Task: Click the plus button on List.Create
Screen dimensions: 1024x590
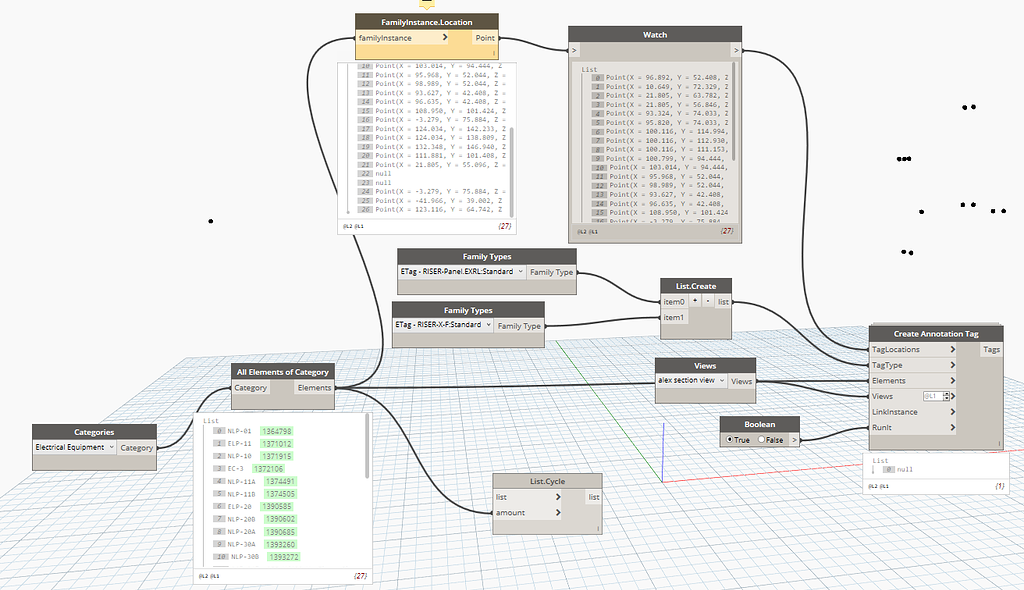Action: (x=694, y=301)
